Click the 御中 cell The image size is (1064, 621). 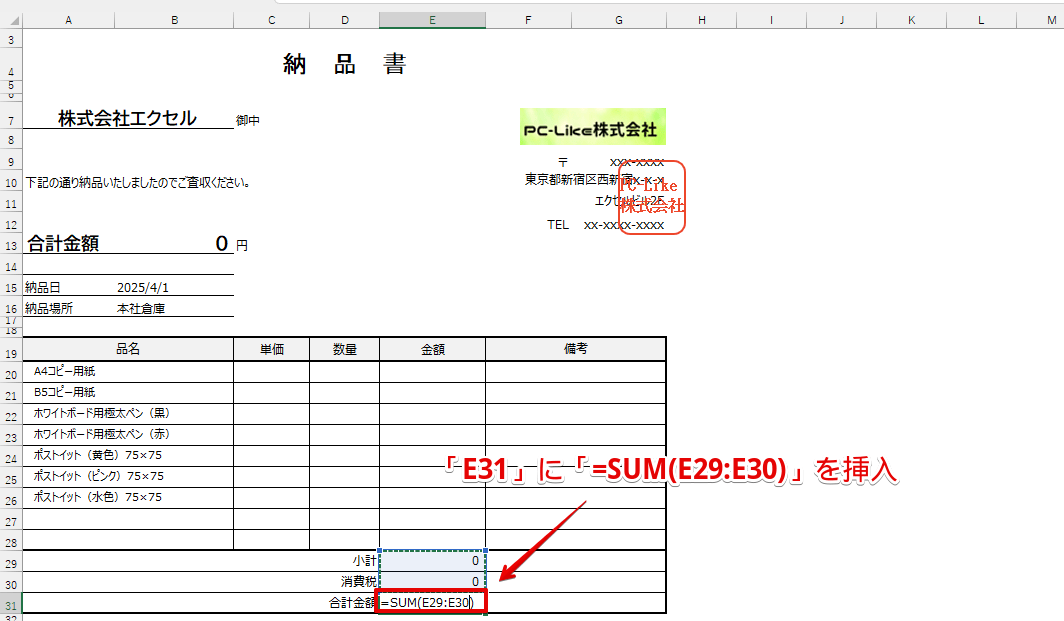coord(248,121)
